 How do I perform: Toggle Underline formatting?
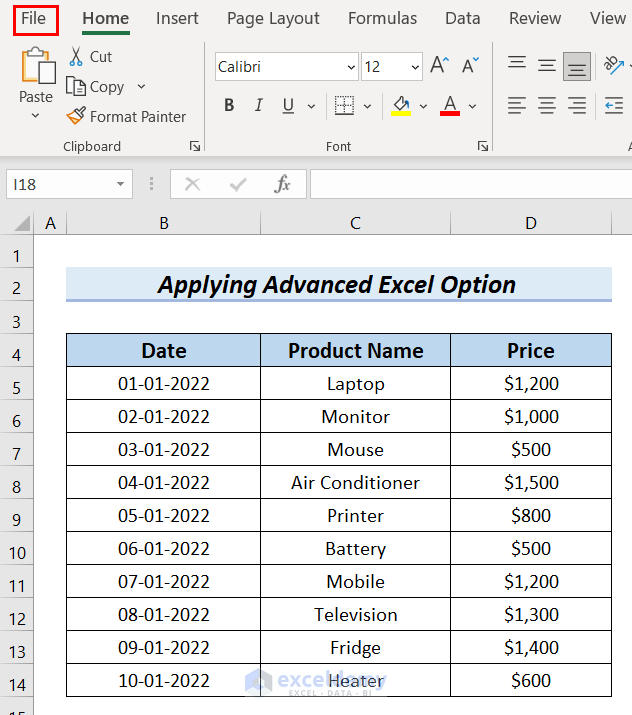288,106
